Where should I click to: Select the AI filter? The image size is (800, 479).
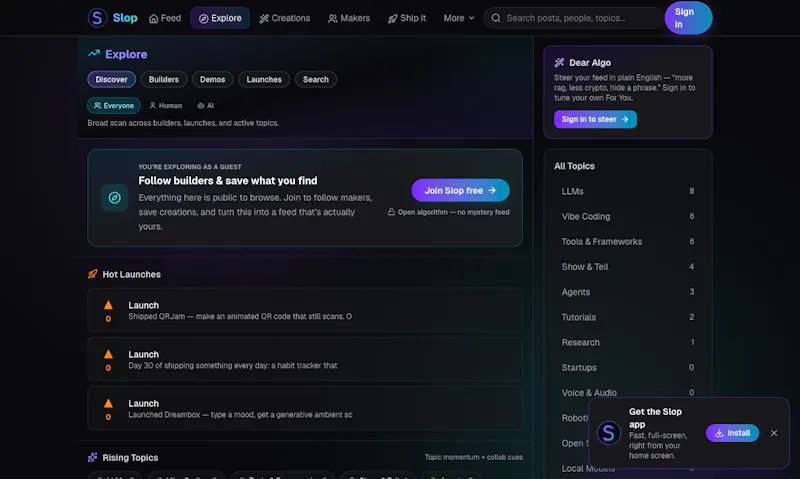tap(206, 106)
